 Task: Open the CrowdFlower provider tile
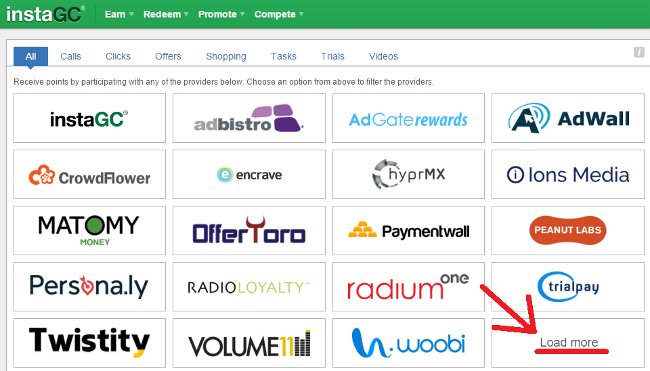pos(90,174)
